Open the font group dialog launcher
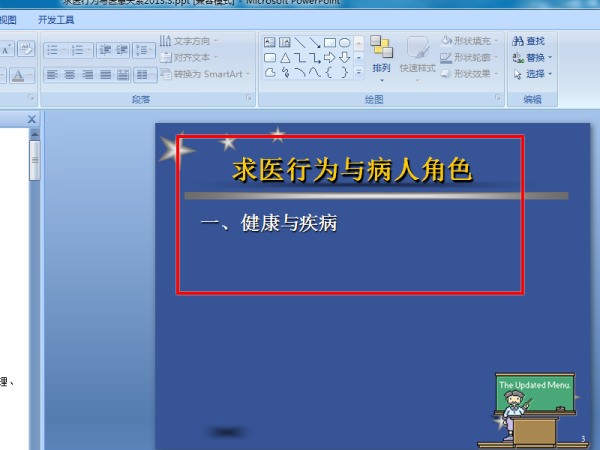The height and width of the screenshot is (450, 600). coord(31,97)
